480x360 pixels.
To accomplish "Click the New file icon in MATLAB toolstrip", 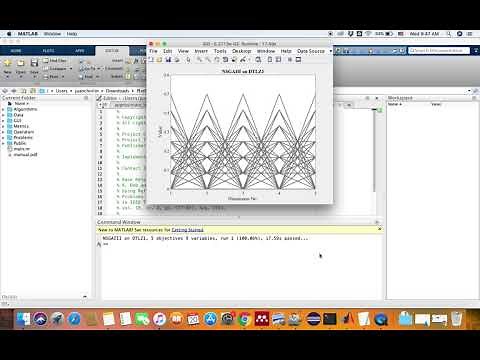I will (x=7, y=63).
